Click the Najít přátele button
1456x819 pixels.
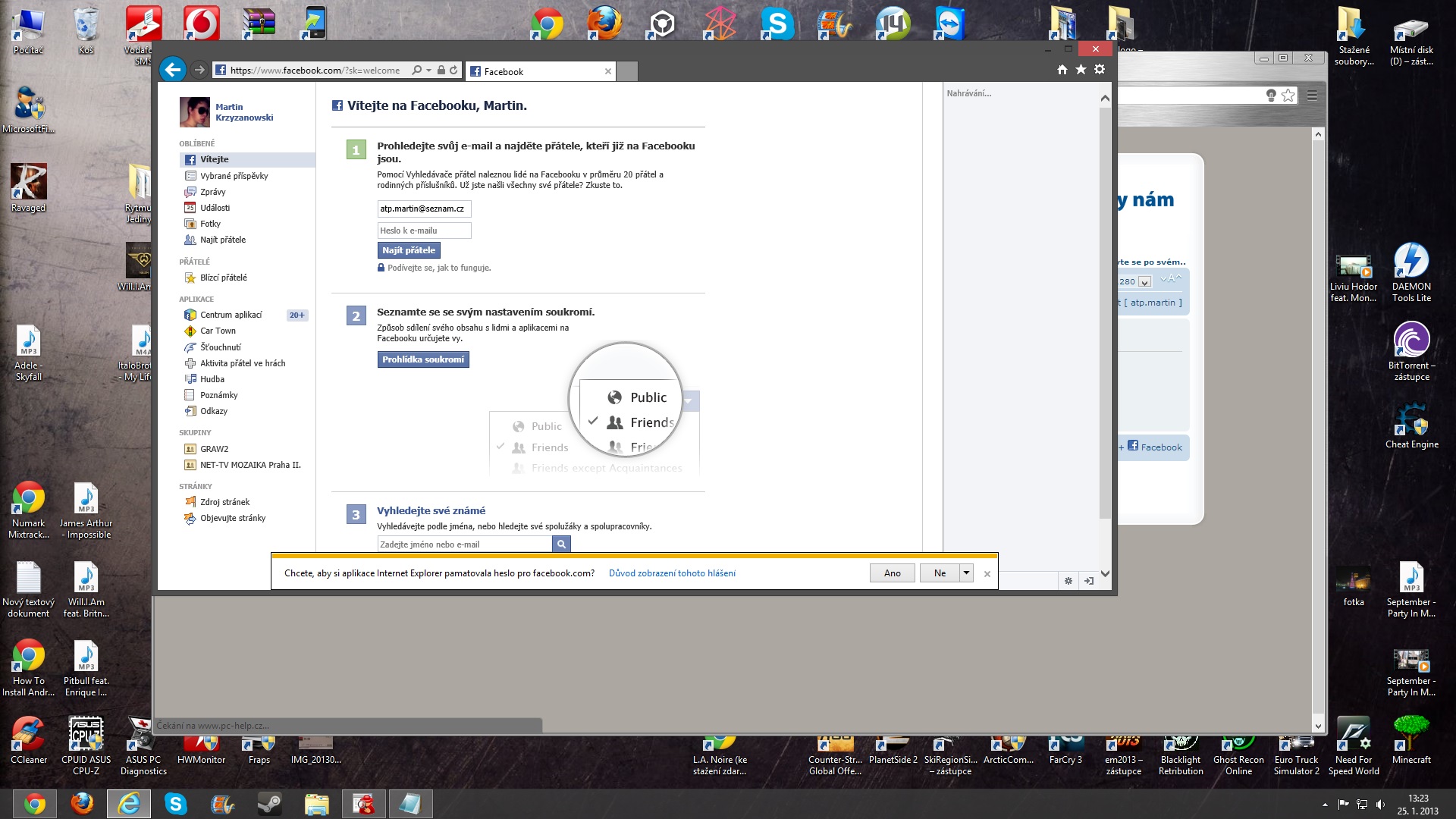[x=409, y=250]
